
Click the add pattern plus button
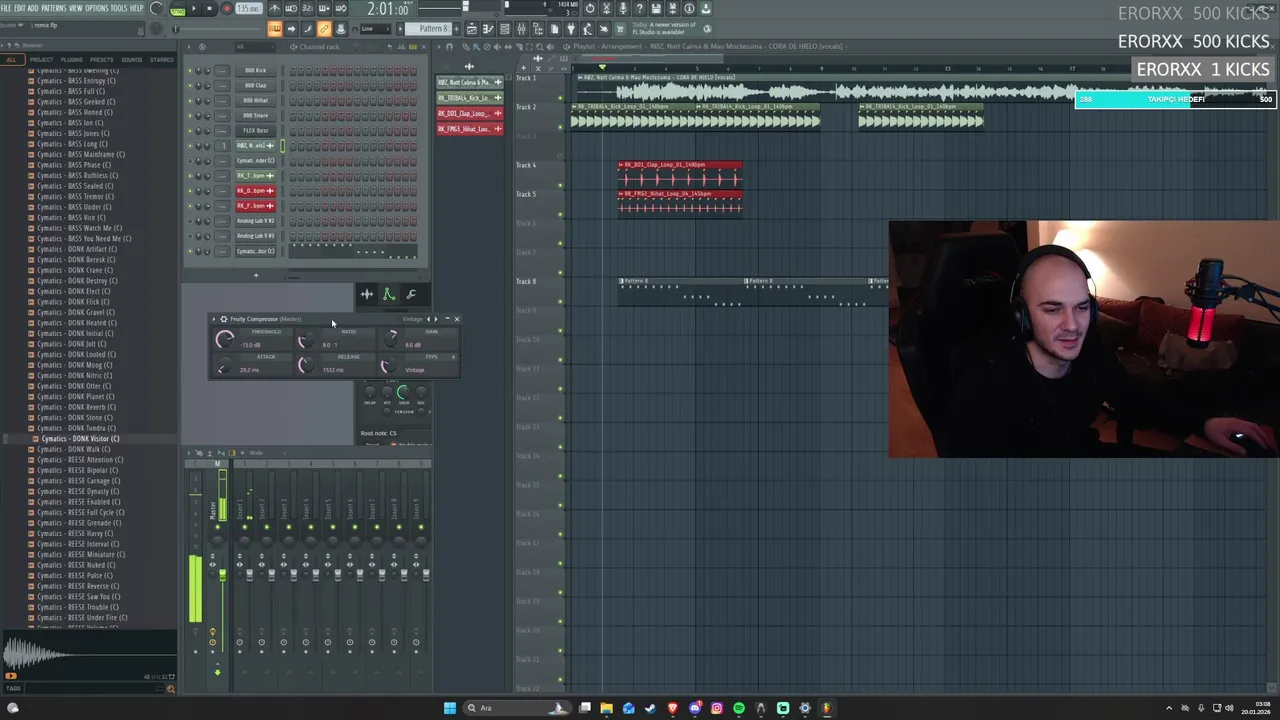pos(459,29)
